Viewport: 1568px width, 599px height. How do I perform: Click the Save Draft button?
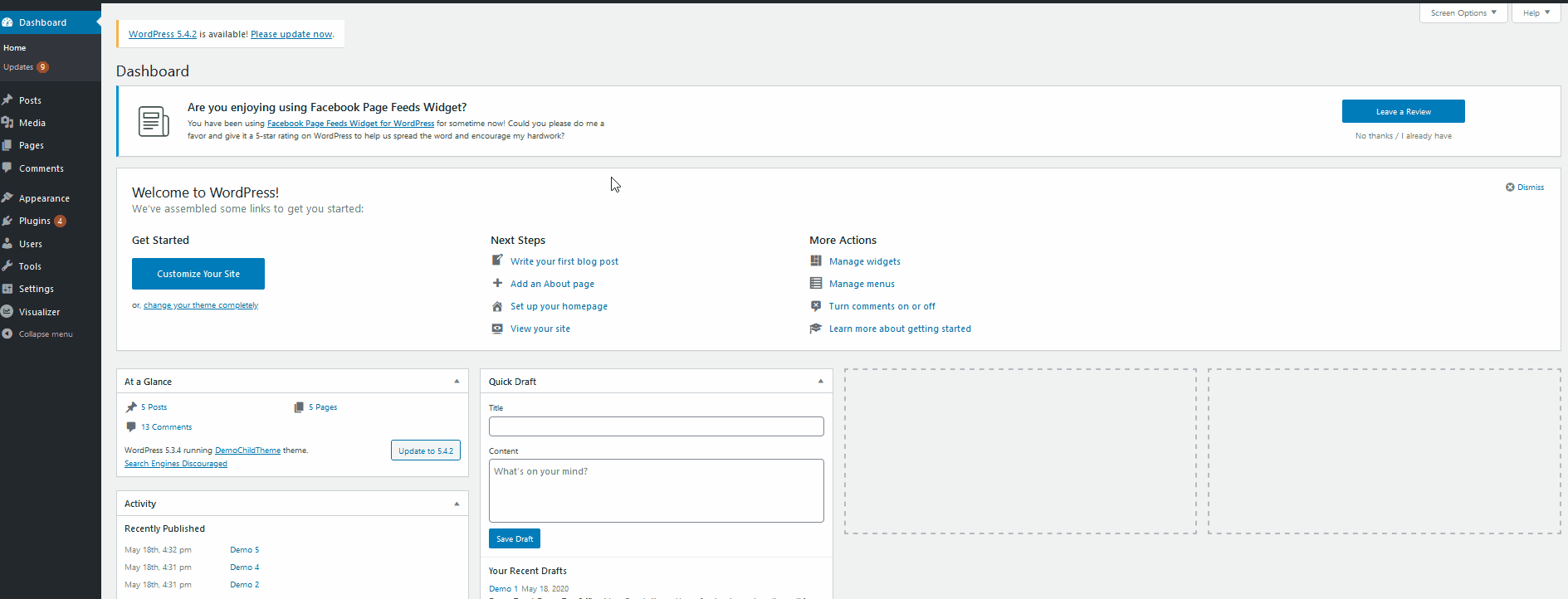(515, 538)
